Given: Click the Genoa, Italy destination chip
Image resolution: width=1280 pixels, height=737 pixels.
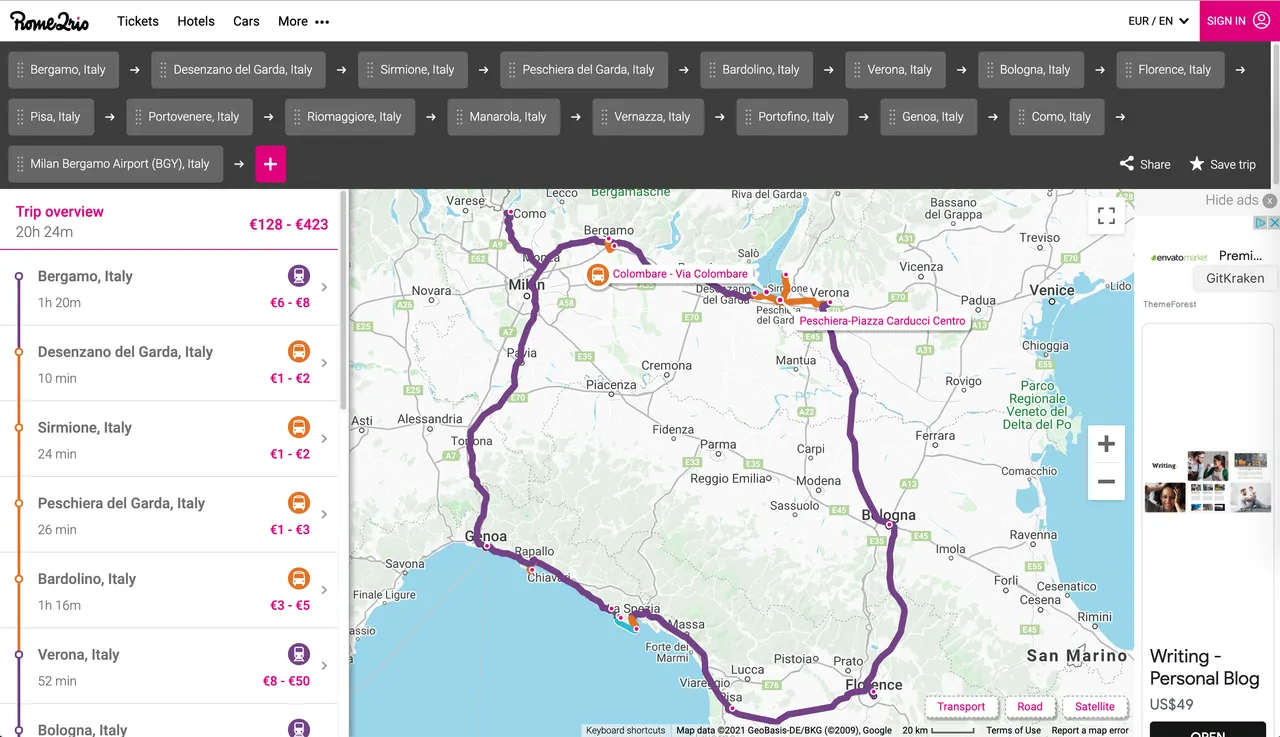Looking at the screenshot, I should 928,117.
